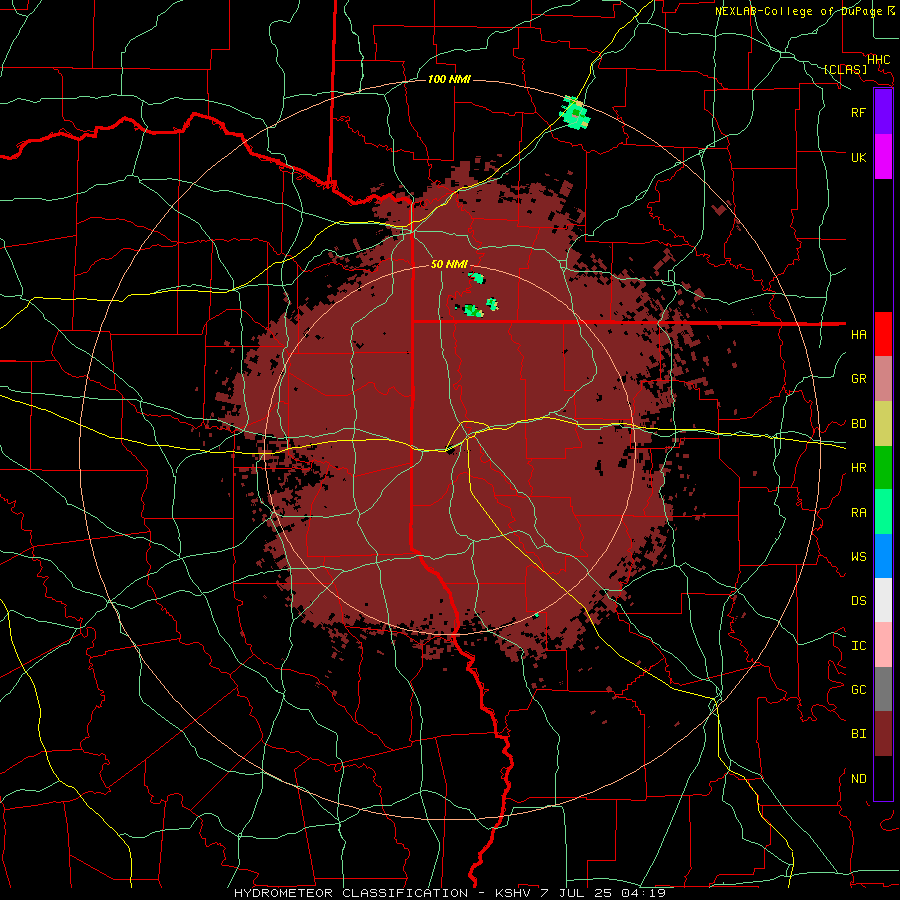Click the HYDROMETEOR CLASSIFICATION caption text
900x900 pixels.
[x=351, y=893]
